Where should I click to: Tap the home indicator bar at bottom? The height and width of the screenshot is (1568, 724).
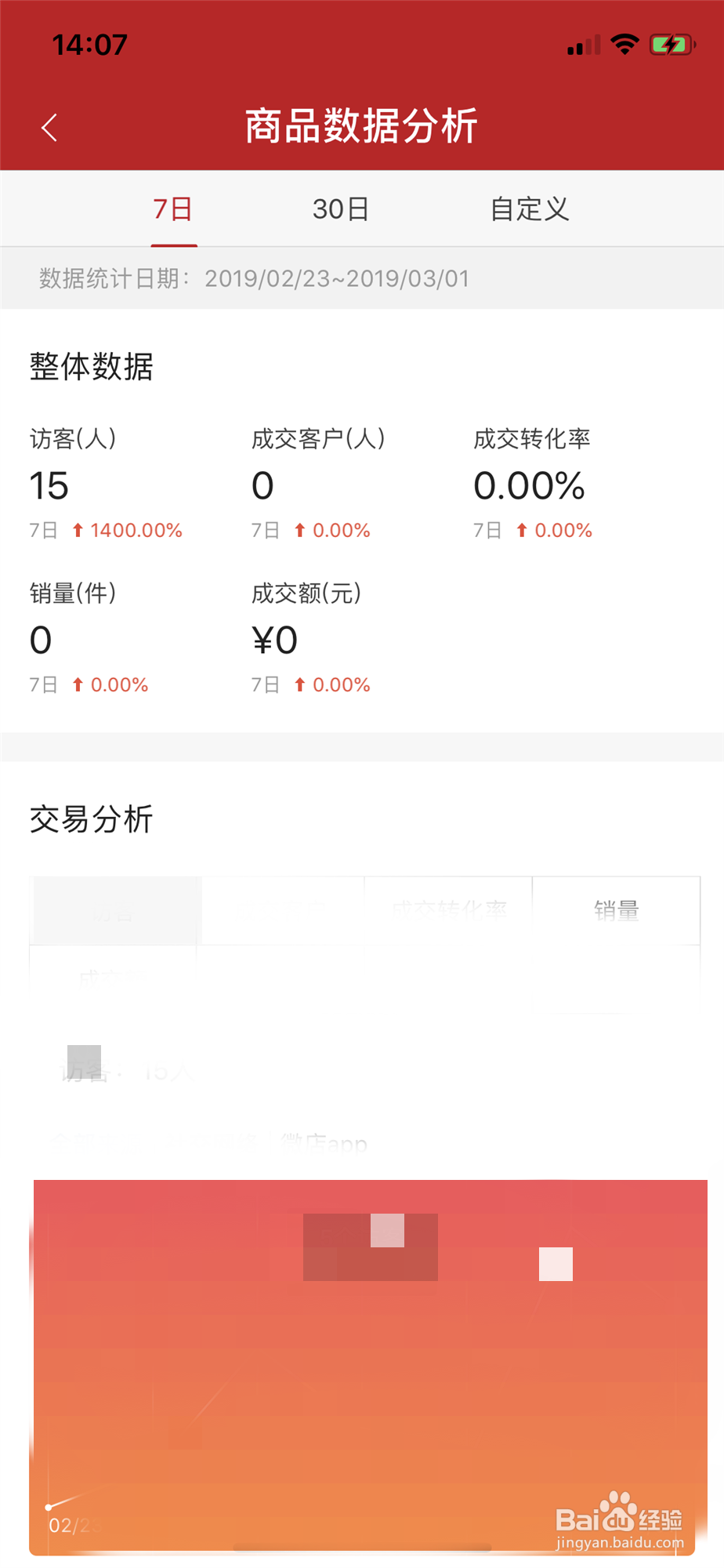362,1548
